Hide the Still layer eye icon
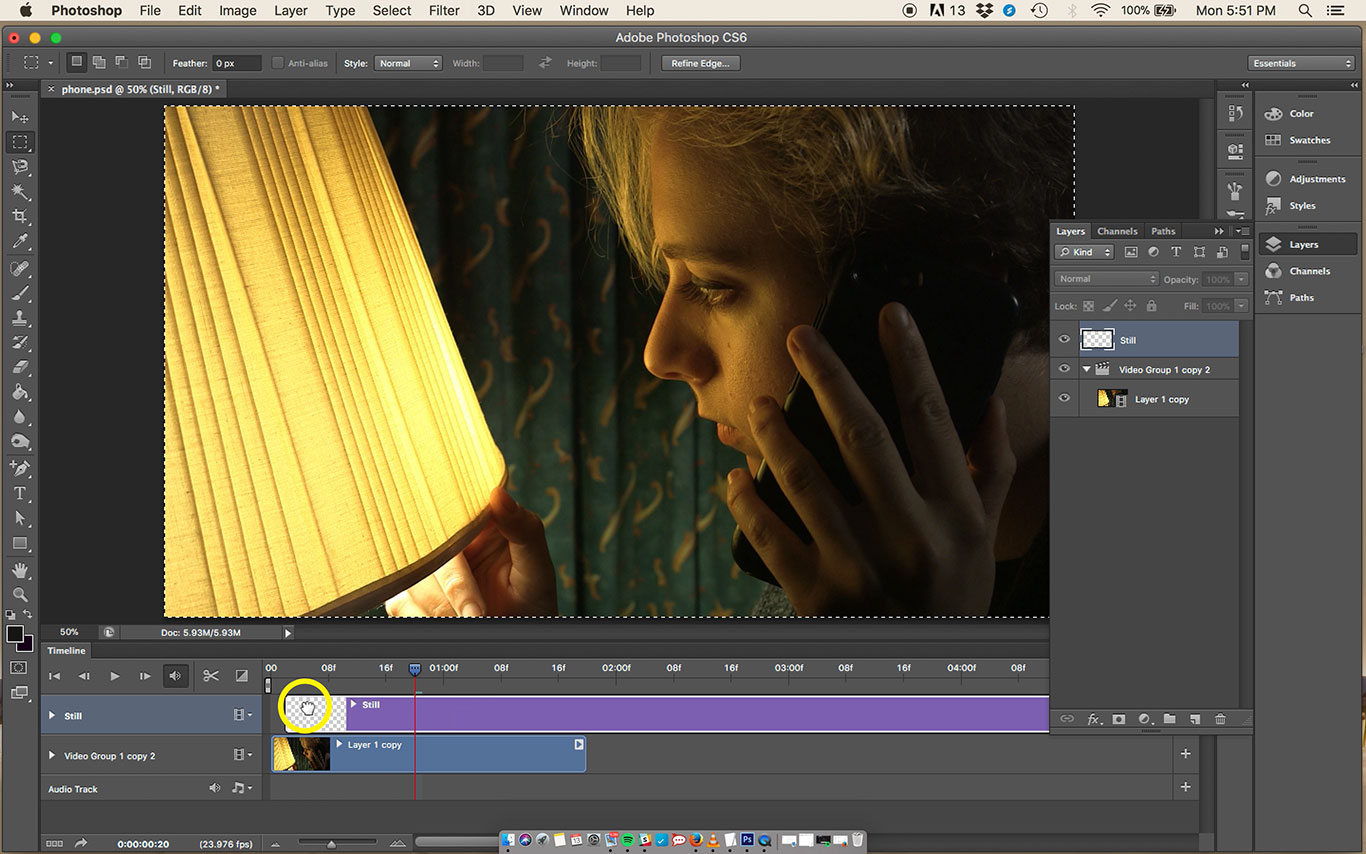The width and height of the screenshot is (1366, 854). point(1064,340)
